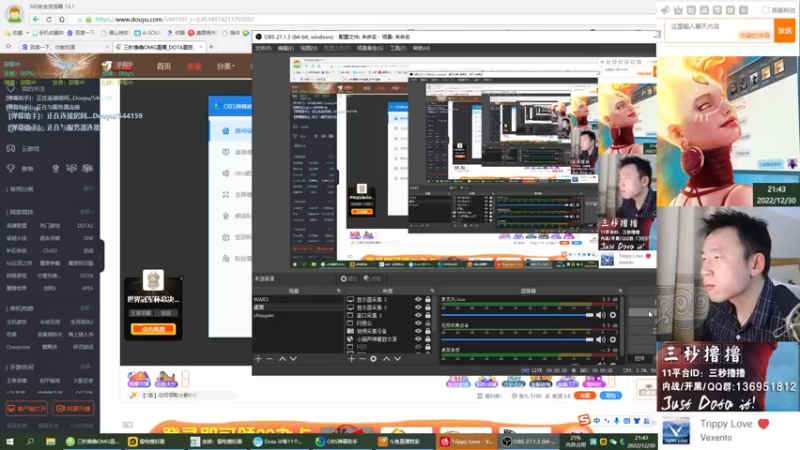Open source properties gear below the Sources list
Viewport: 800px width, 450px height.
[373, 359]
